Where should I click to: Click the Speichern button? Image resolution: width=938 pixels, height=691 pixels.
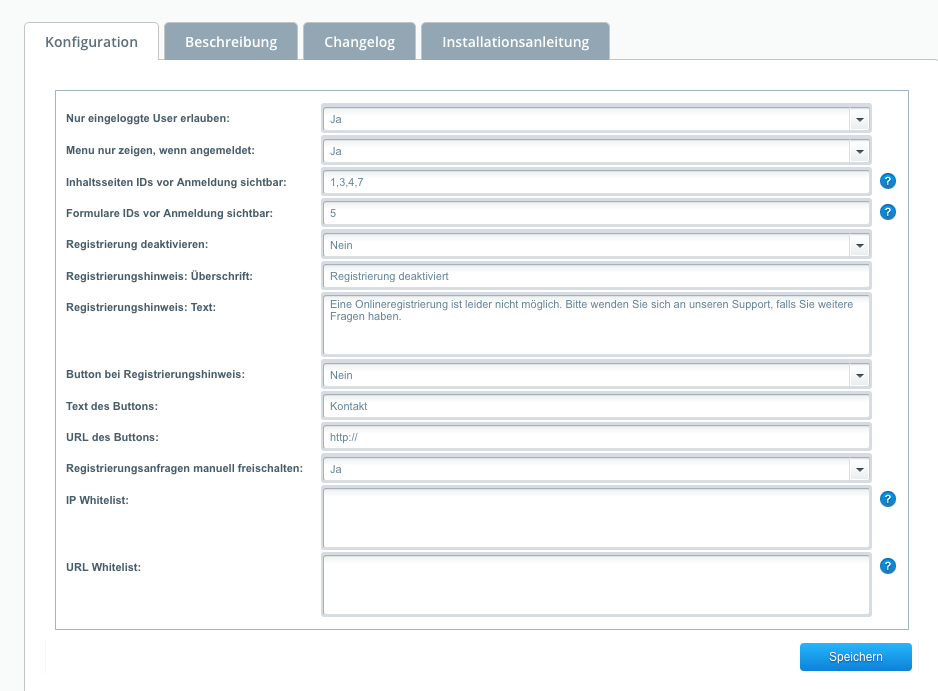pyautogui.click(x=855, y=657)
